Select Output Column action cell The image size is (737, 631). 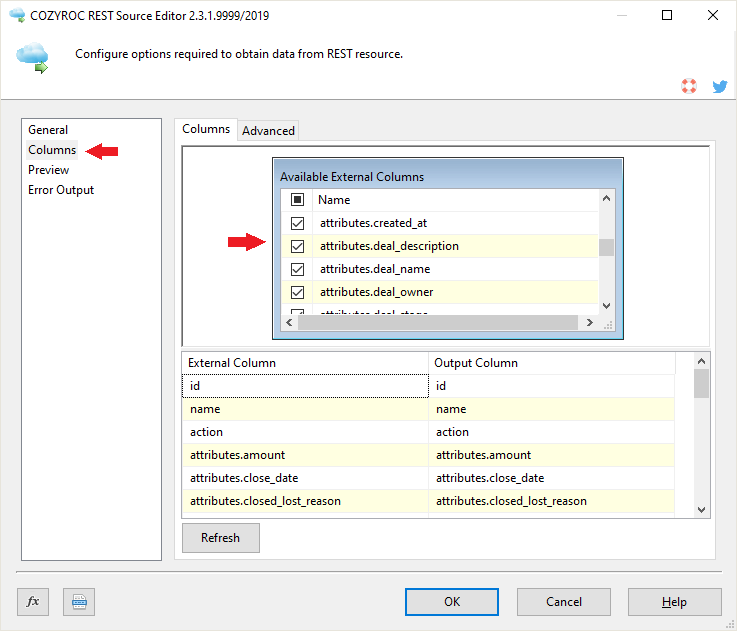pyautogui.click(x=551, y=432)
